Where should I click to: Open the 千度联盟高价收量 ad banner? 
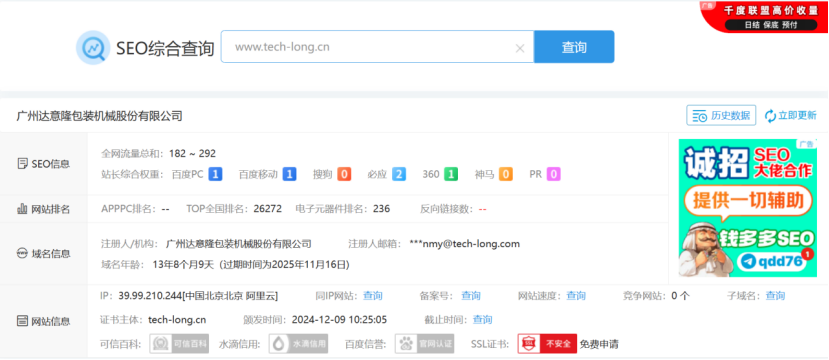click(765, 17)
